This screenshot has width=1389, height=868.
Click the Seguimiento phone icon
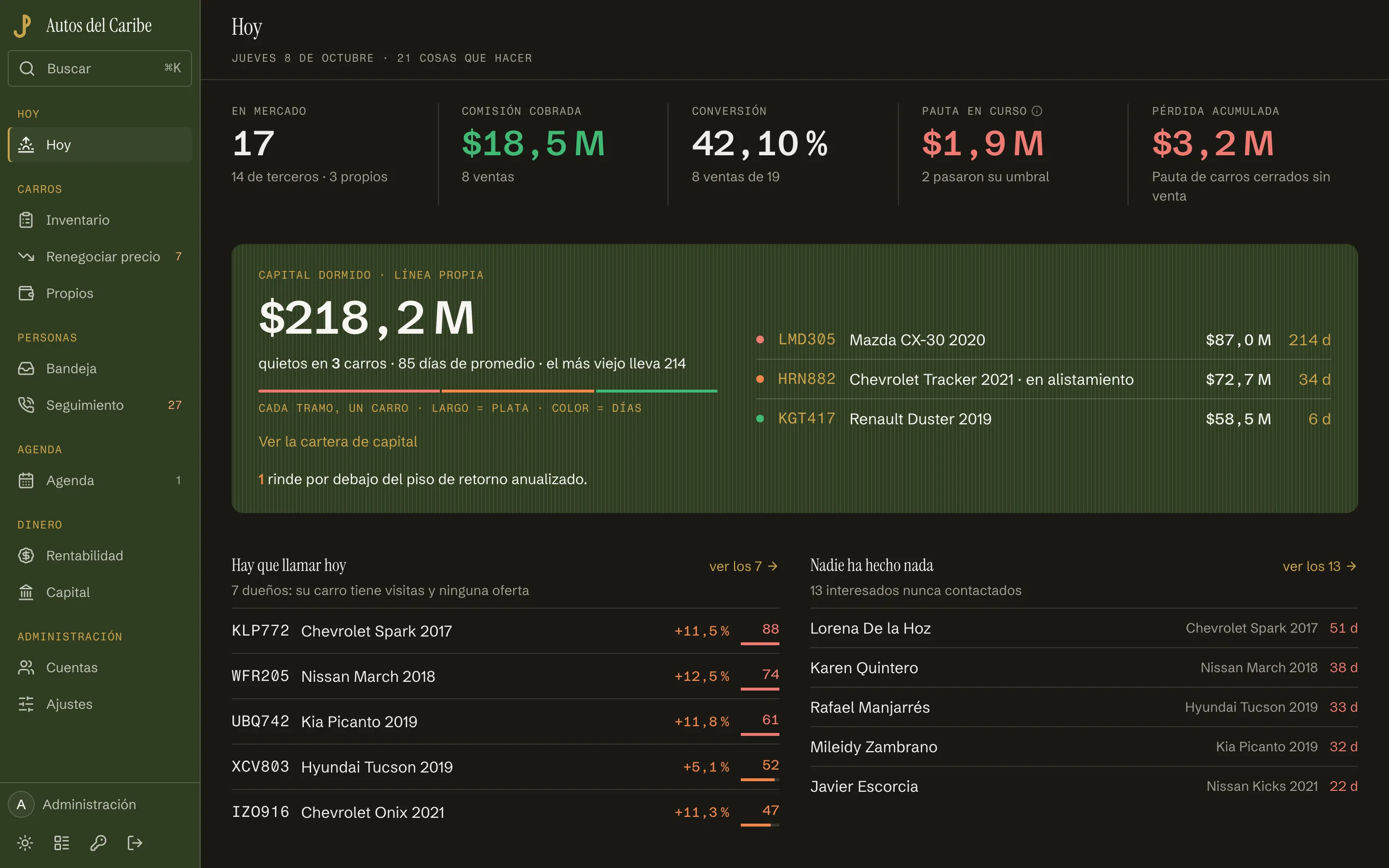(26, 405)
